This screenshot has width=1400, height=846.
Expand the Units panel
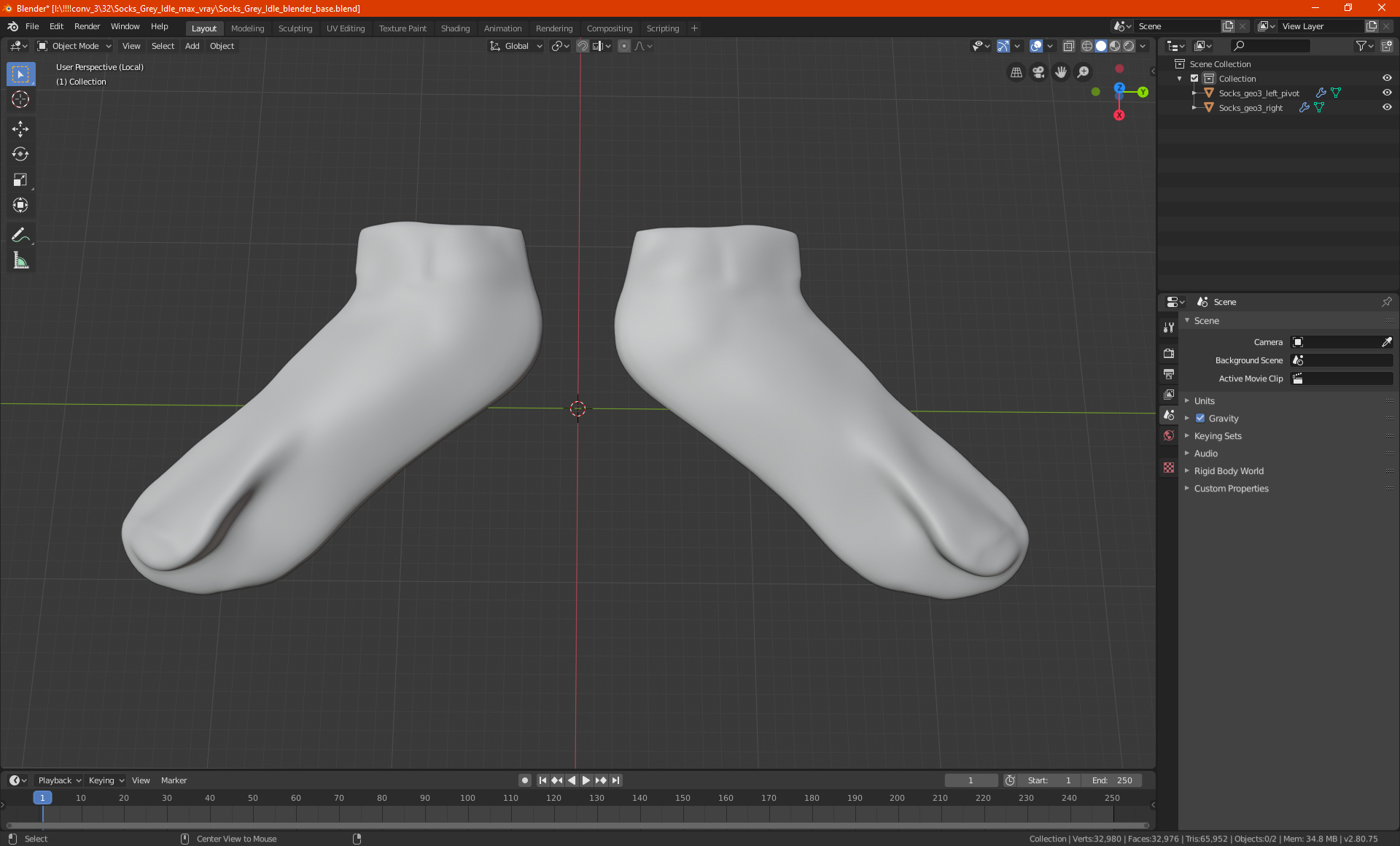click(x=1204, y=400)
